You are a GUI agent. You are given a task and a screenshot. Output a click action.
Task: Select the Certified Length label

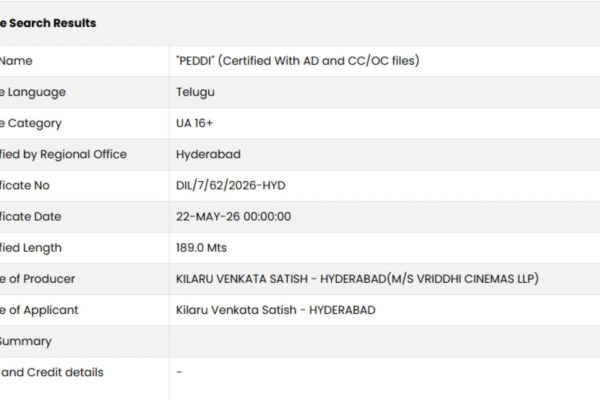pyautogui.click(x=31, y=248)
